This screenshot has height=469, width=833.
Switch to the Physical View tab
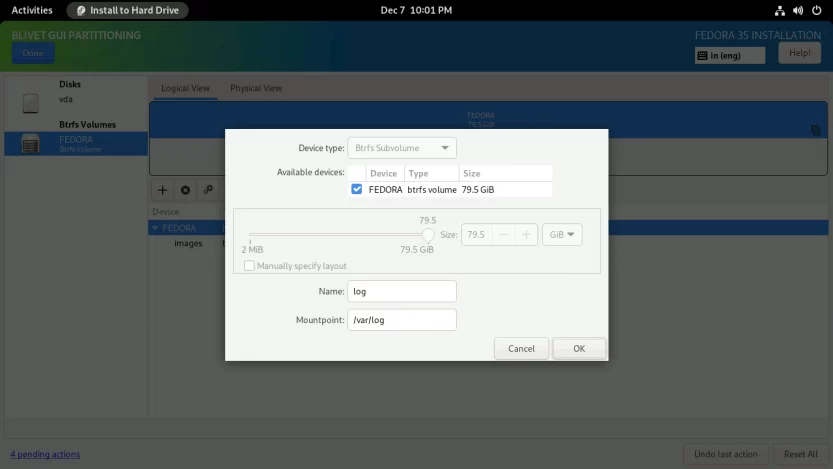[x=256, y=88]
